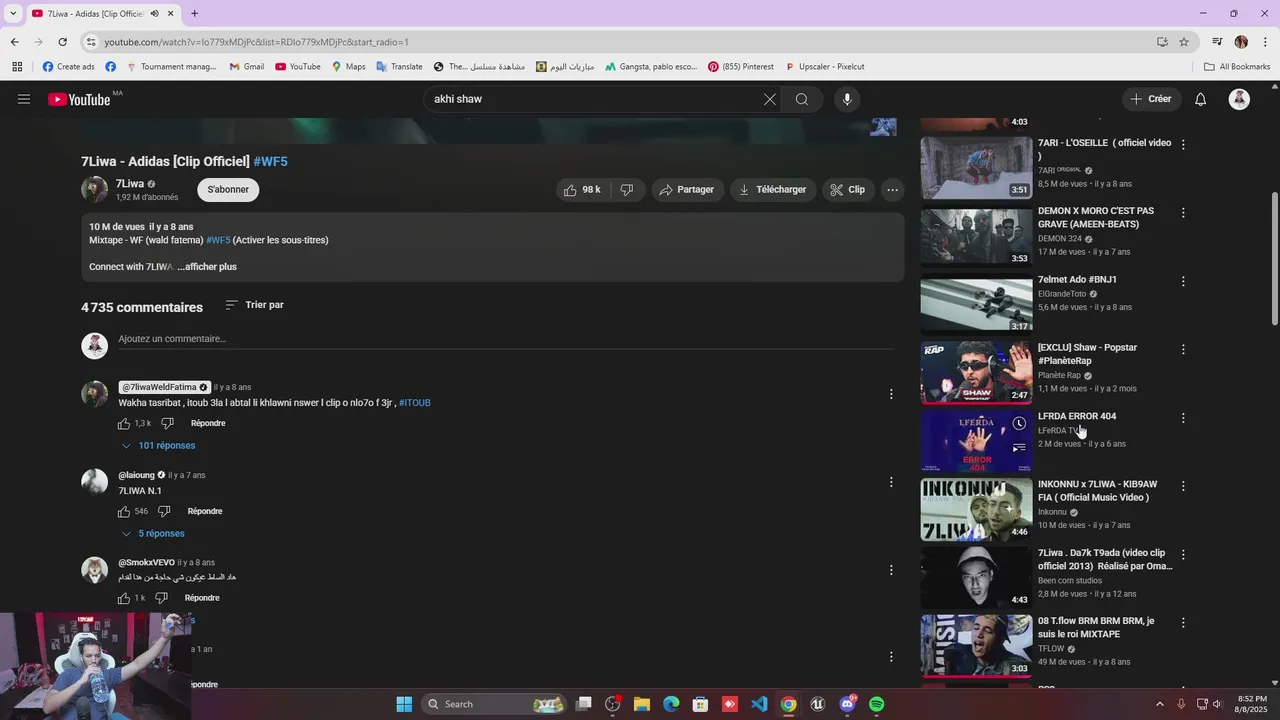
Task: Open more actions ellipsis beside Clip
Action: click(892, 190)
